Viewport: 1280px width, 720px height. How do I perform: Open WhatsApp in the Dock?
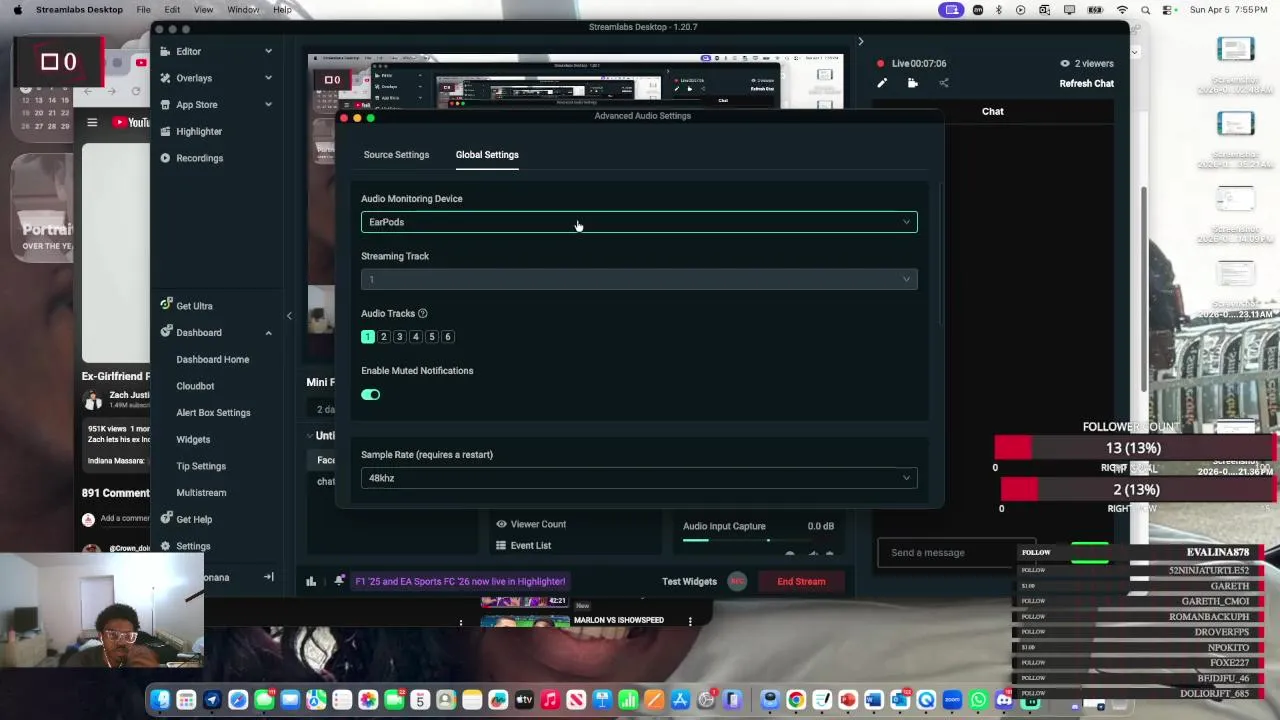coord(978,700)
